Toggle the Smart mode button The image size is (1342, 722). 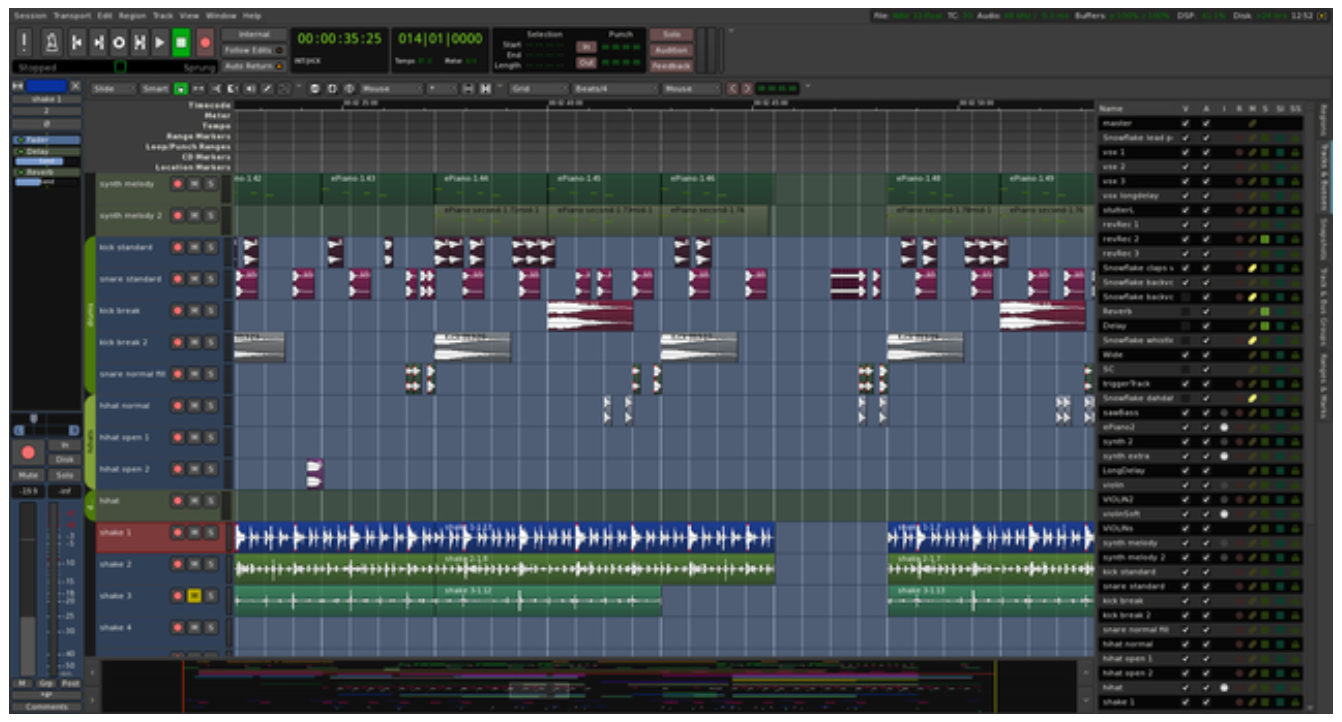point(156,89)
